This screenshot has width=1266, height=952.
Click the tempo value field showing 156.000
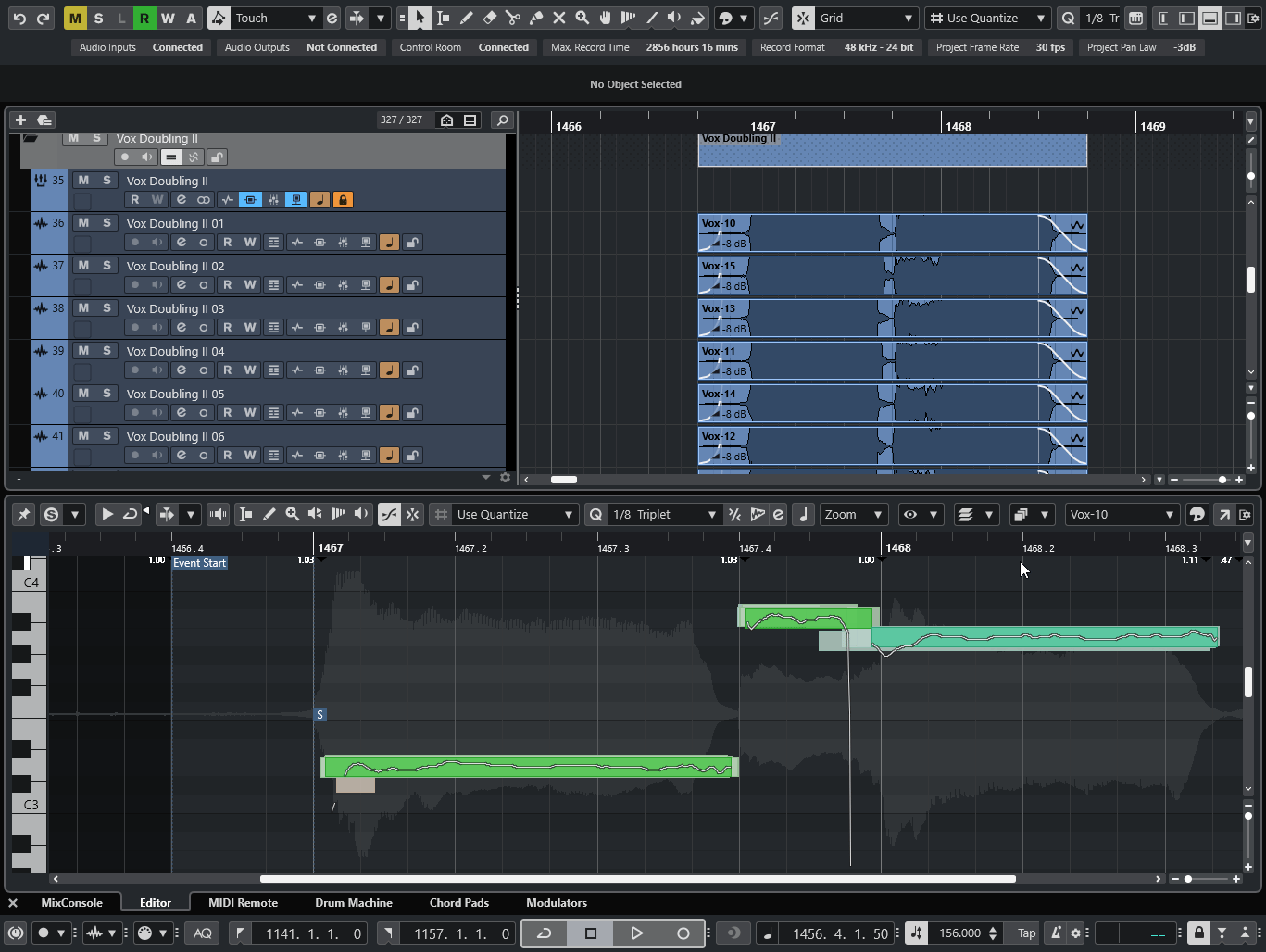959,933
